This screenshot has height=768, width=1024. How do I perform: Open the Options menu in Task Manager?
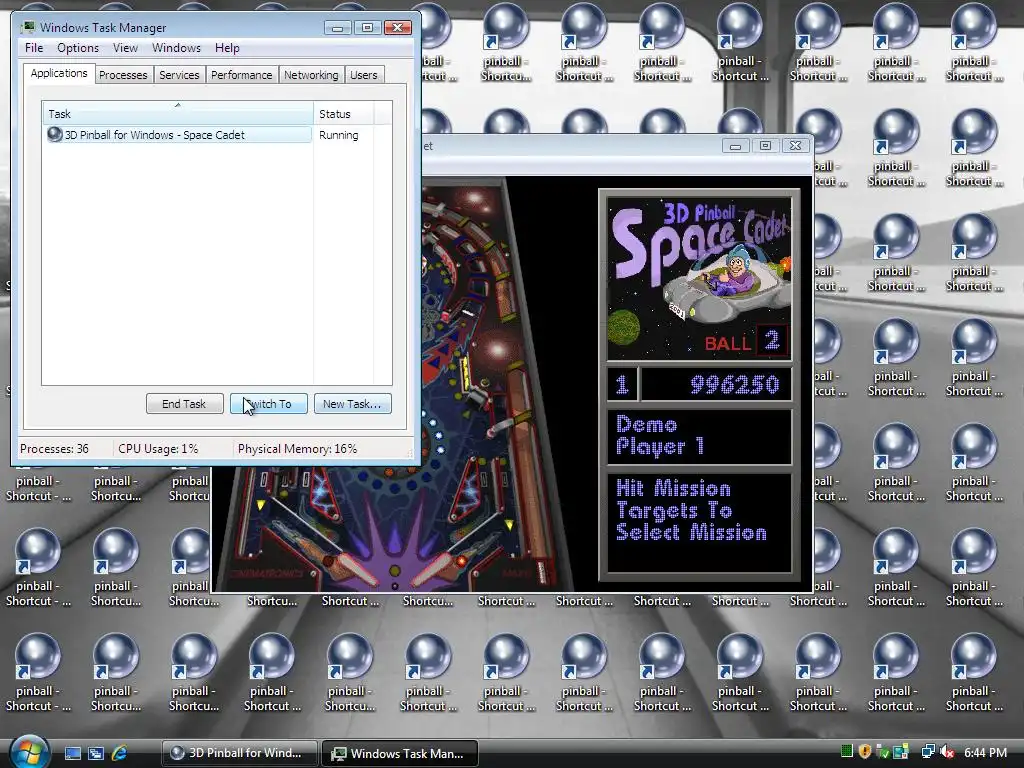tap(78, 48)
